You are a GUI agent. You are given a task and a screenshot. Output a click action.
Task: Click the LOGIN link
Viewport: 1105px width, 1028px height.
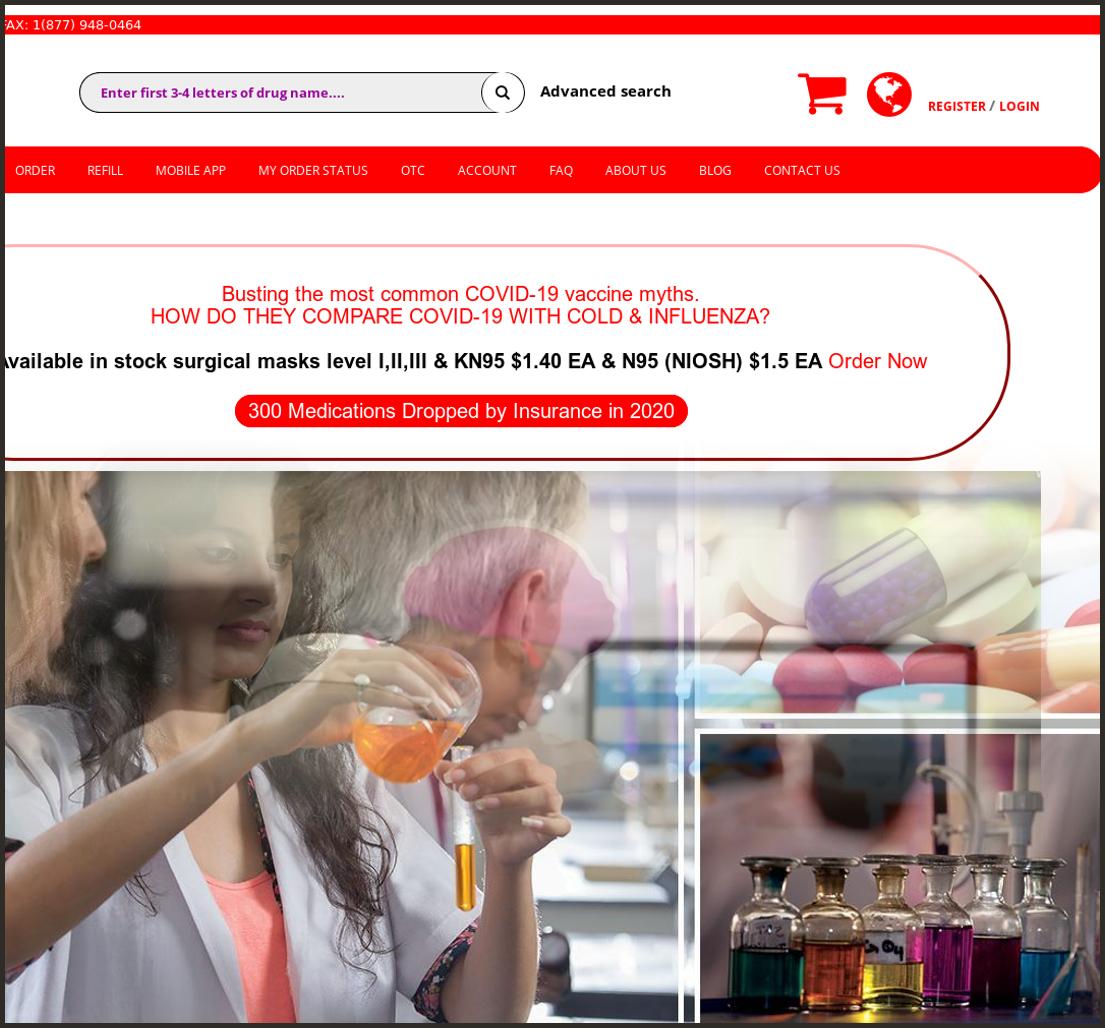(x=1019, y=106)
